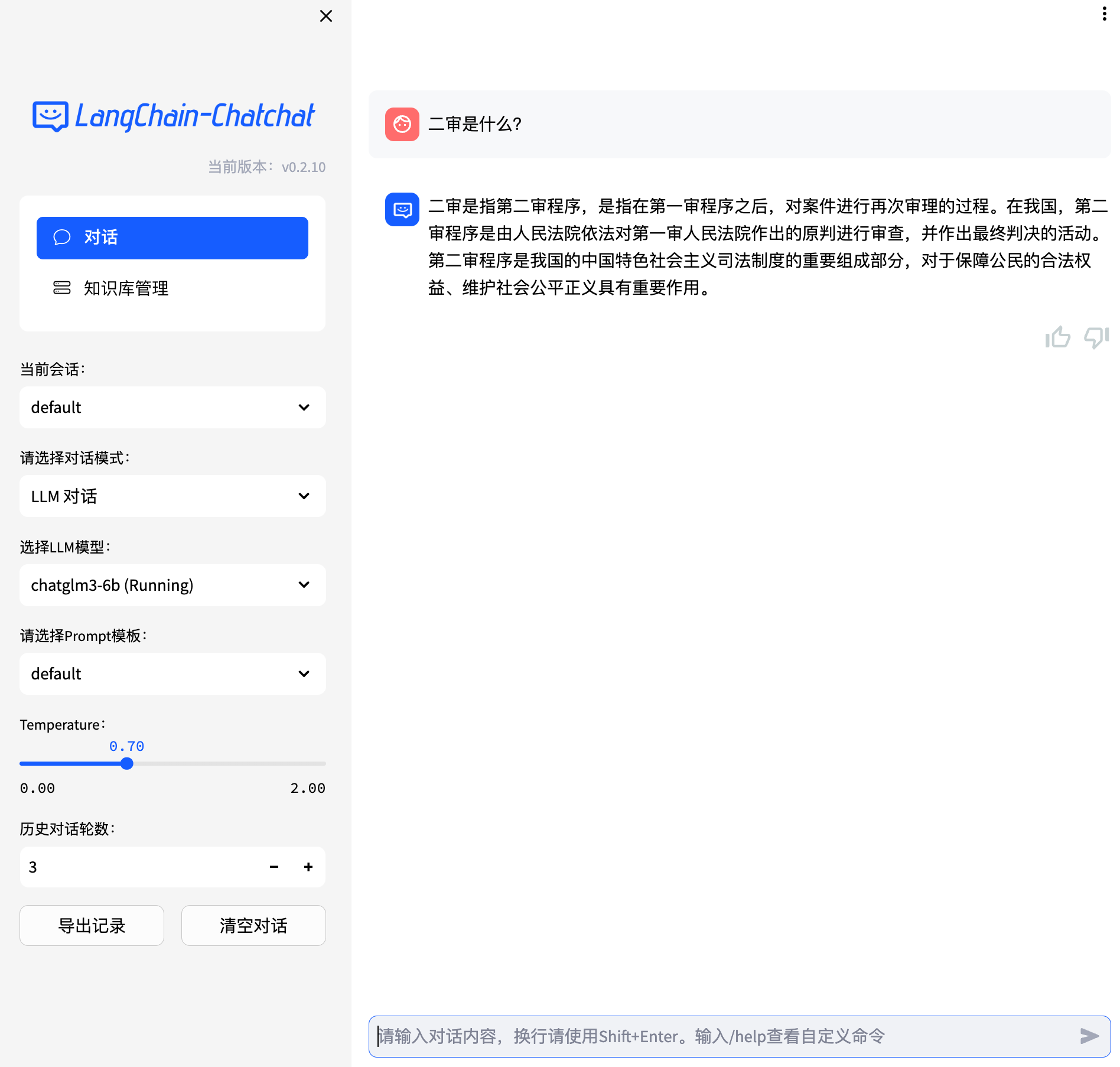
Task: Open the three-dot menu at top right
Action: [1104, 14]
